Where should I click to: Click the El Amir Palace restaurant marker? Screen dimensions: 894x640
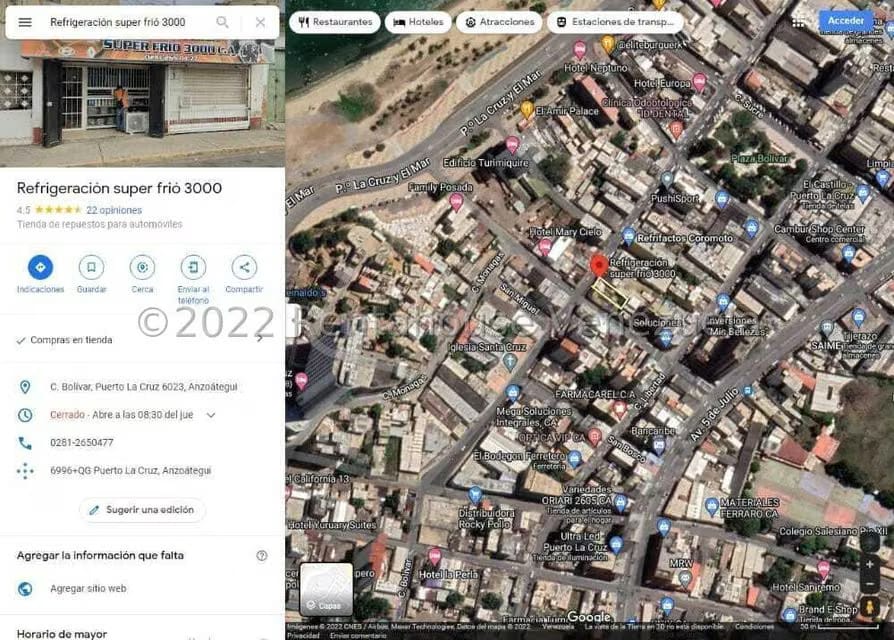tap(527, 109)
